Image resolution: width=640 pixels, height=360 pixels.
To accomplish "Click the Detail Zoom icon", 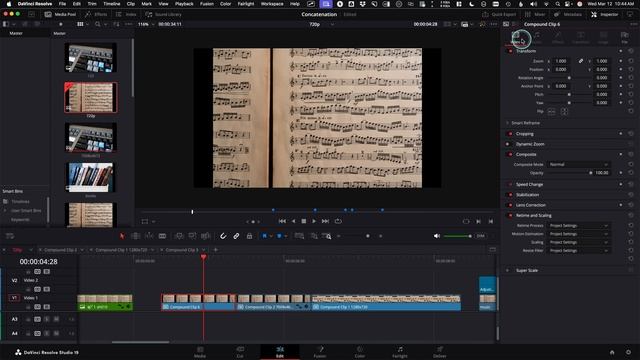I will (x=313, y=236).
